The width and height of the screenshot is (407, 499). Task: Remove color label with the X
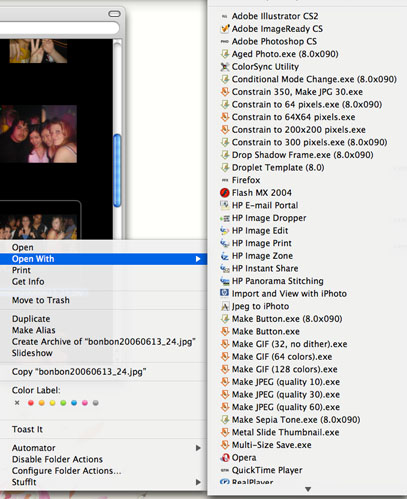17,403
